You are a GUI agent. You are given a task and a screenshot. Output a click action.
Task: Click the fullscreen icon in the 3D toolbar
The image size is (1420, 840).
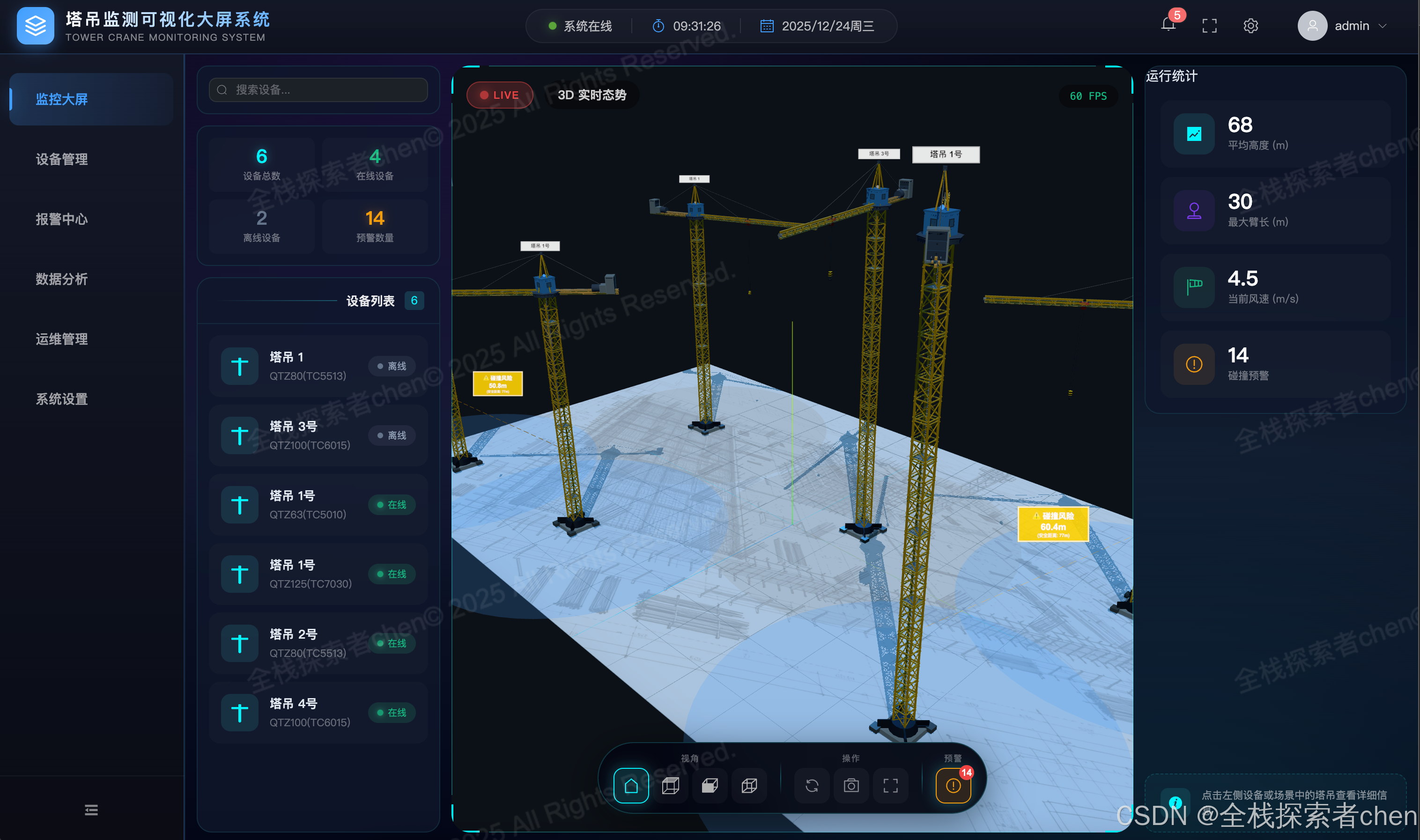[891, 786]
